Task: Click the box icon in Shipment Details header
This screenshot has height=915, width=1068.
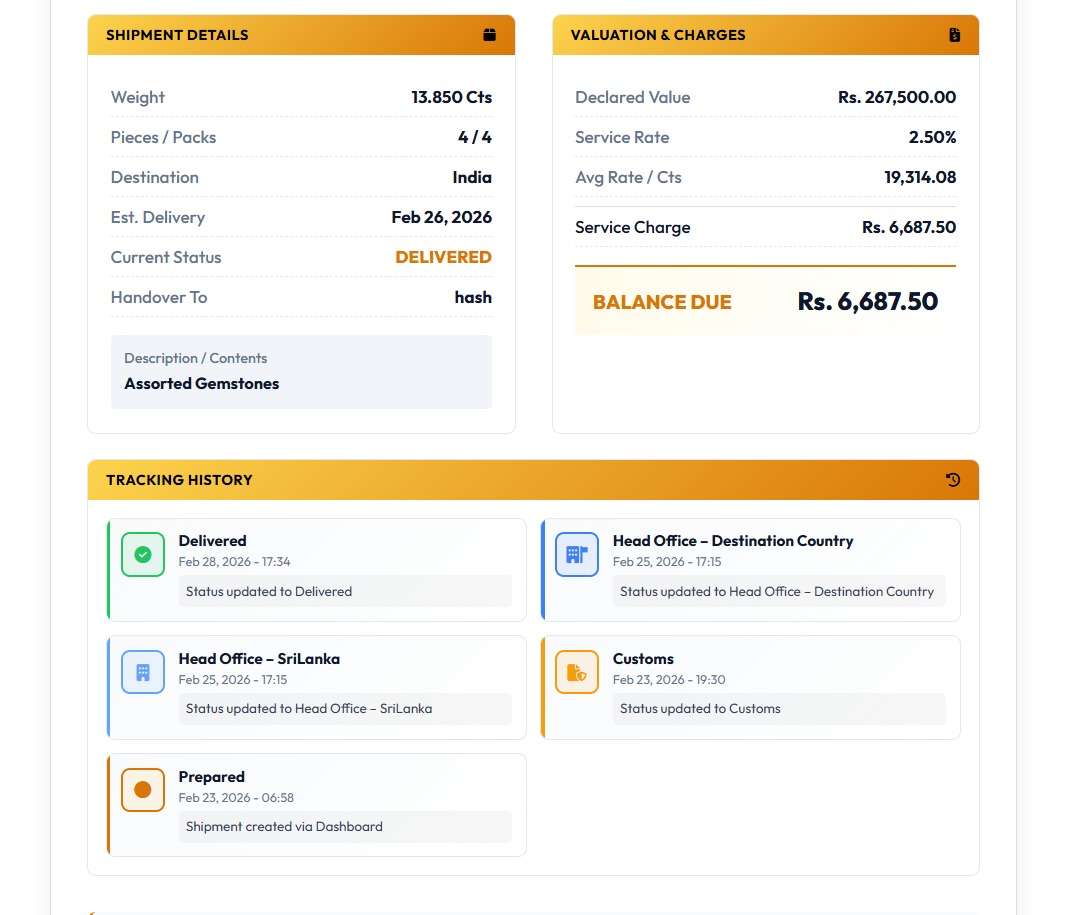Action: click(x=489, y=35)
